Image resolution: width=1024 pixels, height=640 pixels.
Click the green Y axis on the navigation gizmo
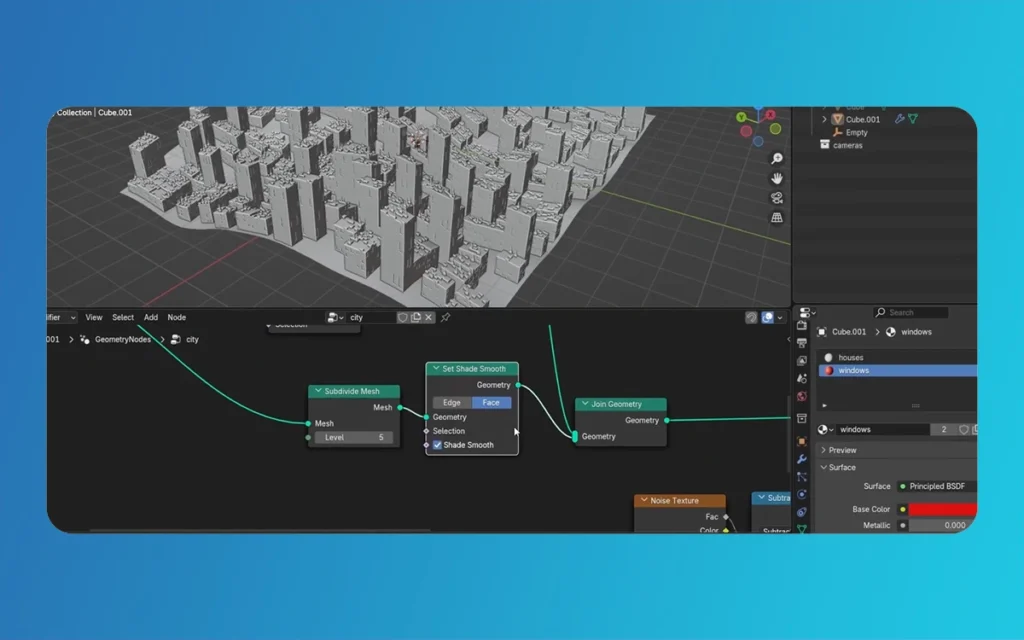pos(741,117)
